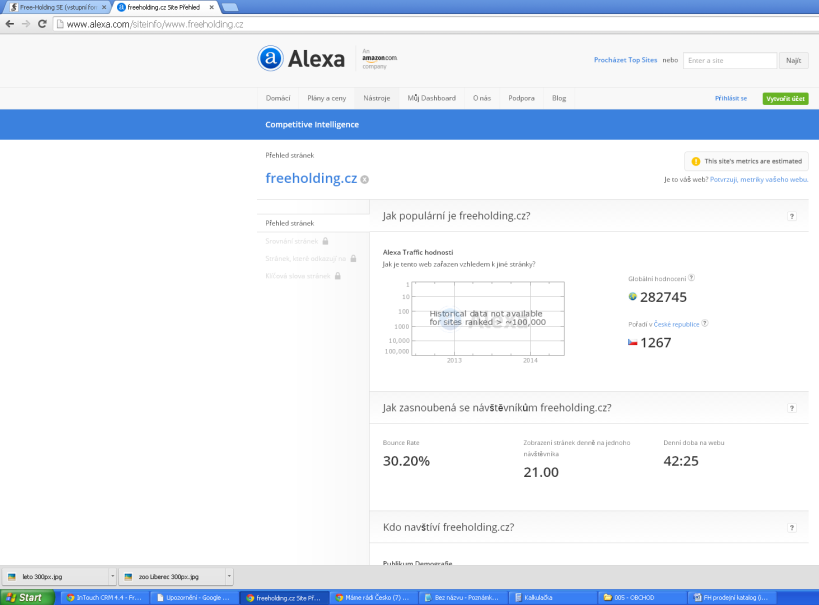Open the O nás menu item

[482, 98]
